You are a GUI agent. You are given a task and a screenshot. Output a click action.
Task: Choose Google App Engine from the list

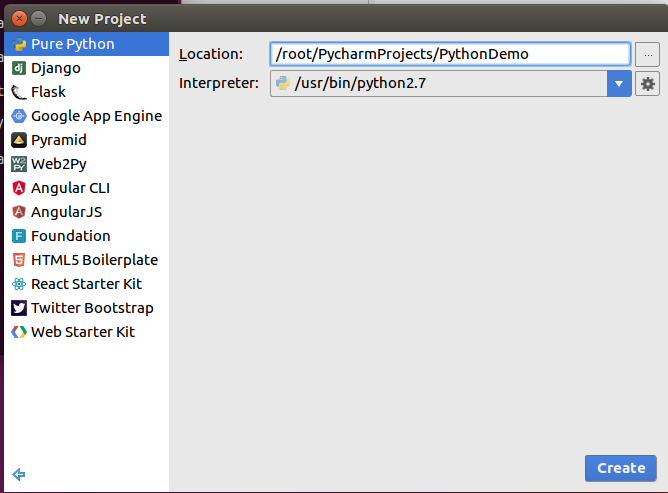[x=86, y=116]
